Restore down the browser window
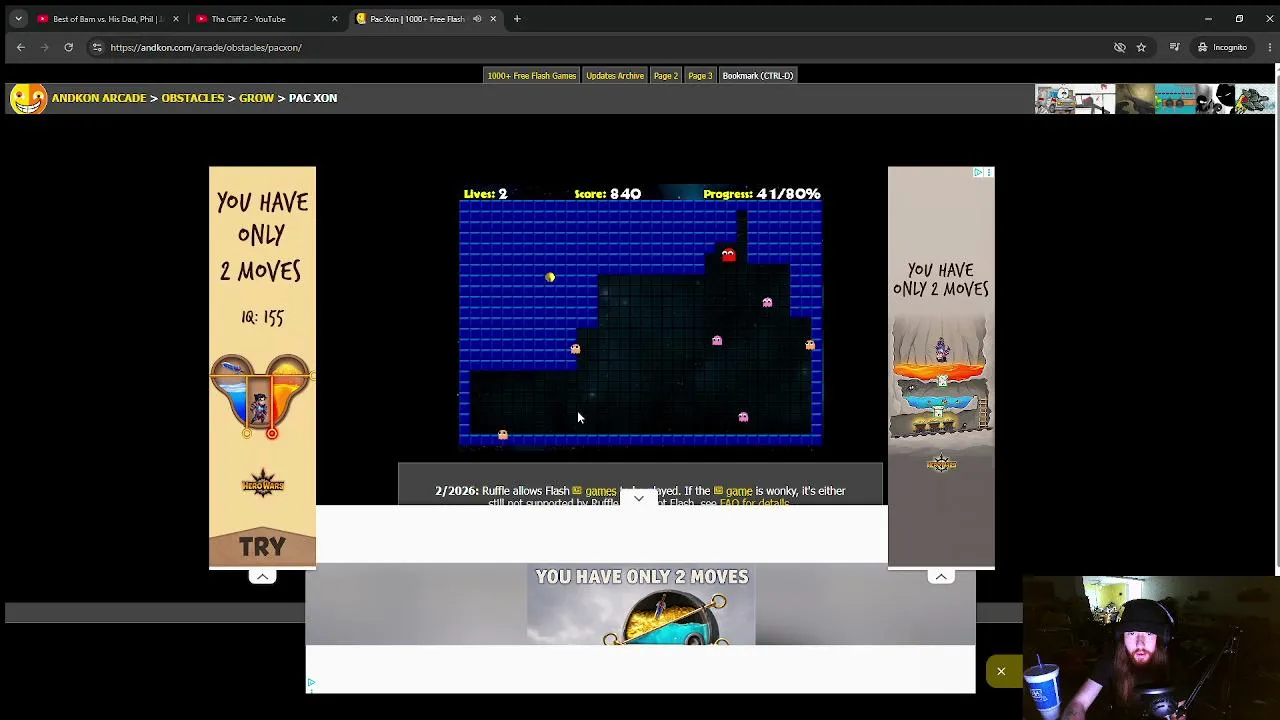Image resolution: width=1280 pixels, height=720 pixels. [1239, 19]
